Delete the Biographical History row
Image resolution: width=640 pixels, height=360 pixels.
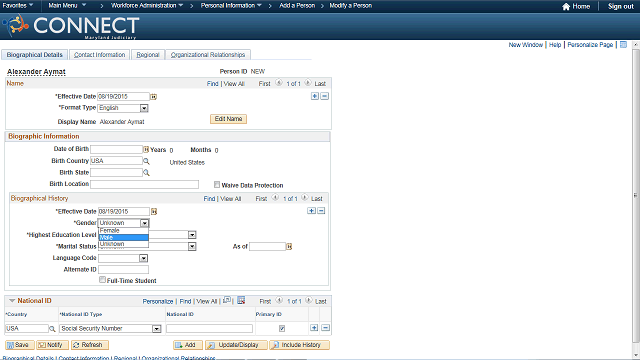click(321, 211)
